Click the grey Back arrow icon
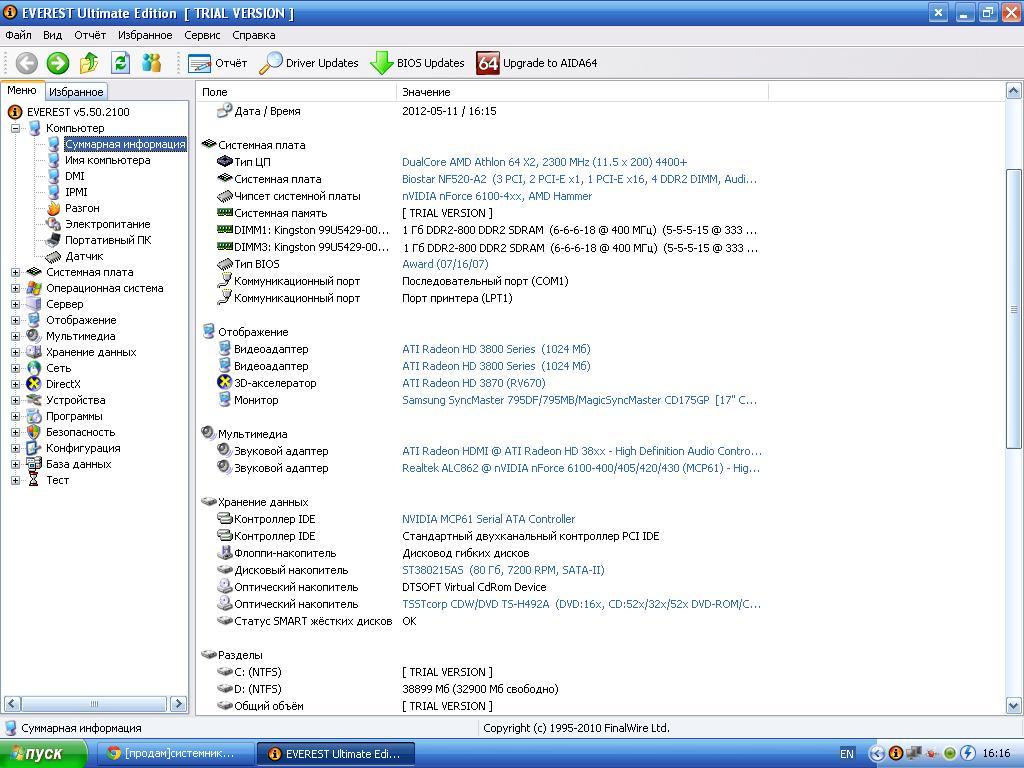 pyautogui.click(x=27, y=63)
